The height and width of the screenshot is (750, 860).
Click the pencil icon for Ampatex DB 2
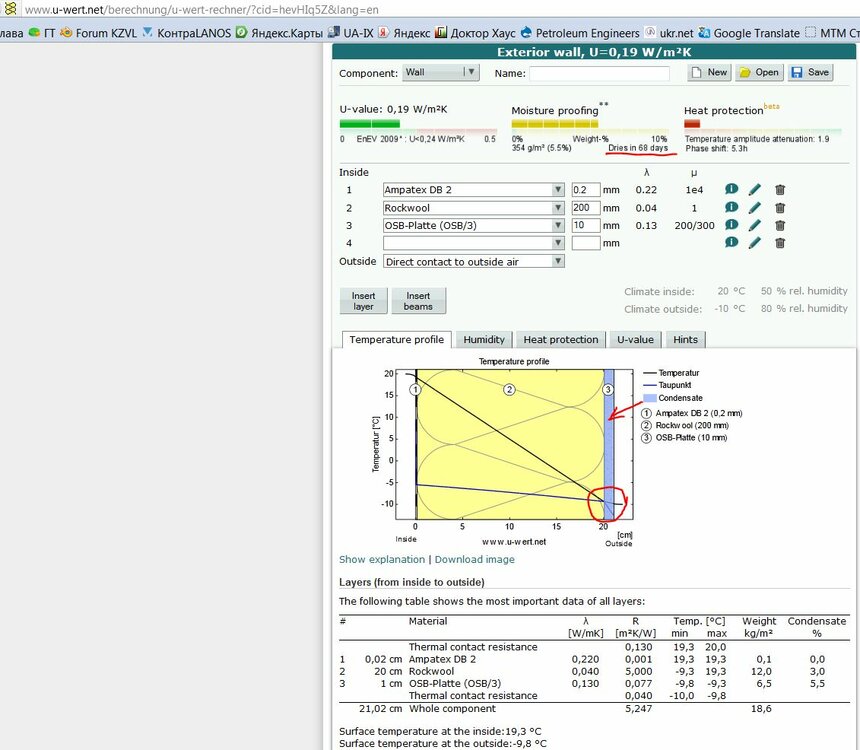[755, 189]
